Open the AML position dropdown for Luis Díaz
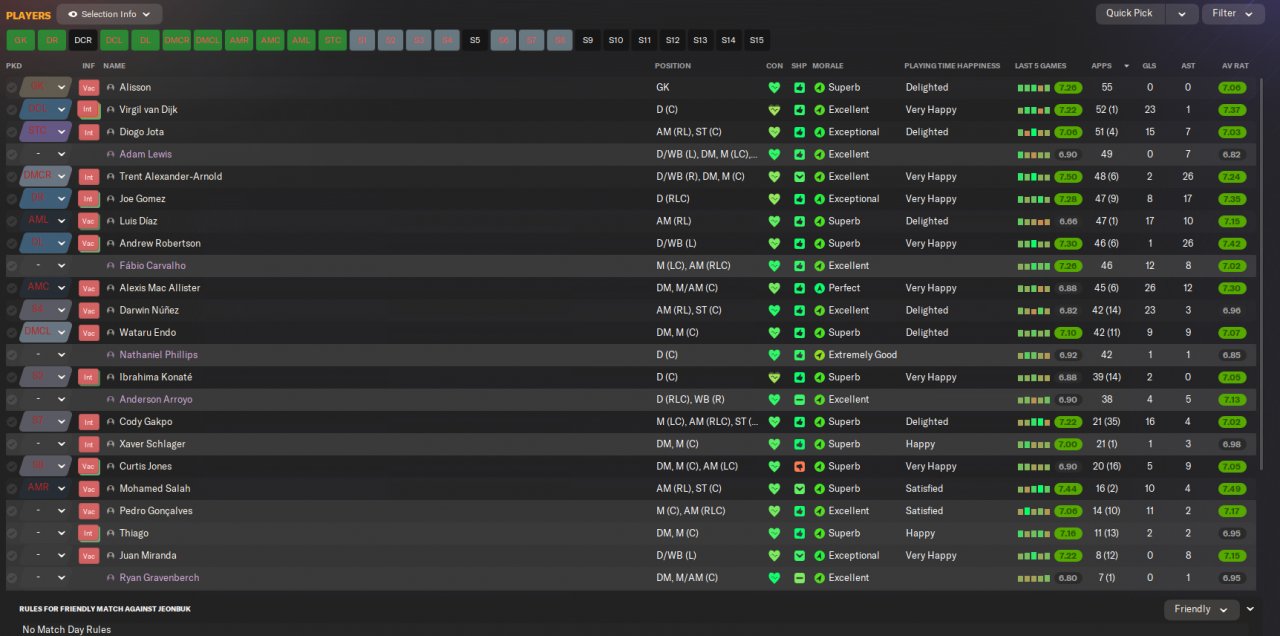The image size is (1280, 636). [47, 221]
